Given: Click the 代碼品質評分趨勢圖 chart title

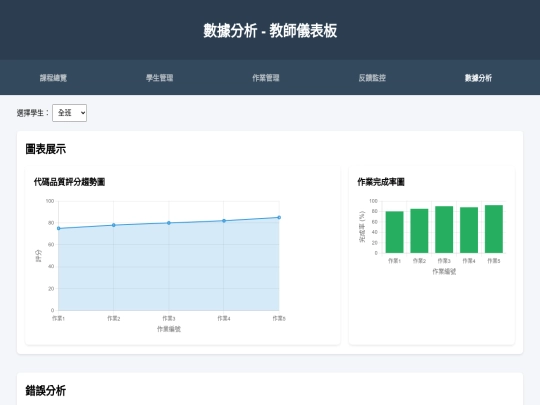Looking at the screenshot, I should (x=69, y=182).
